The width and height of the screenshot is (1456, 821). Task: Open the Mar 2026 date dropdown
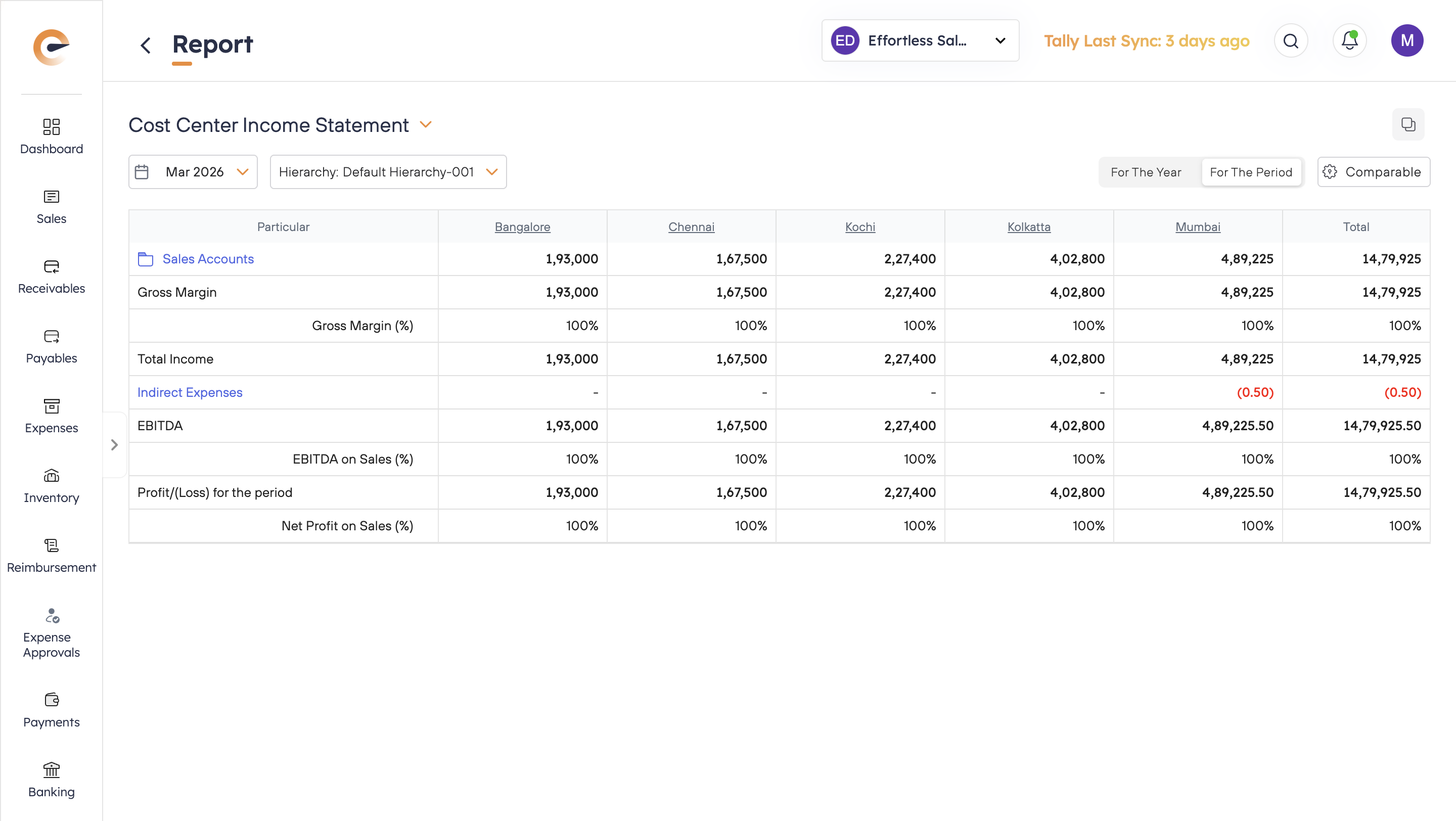click(x=193, y=172)
